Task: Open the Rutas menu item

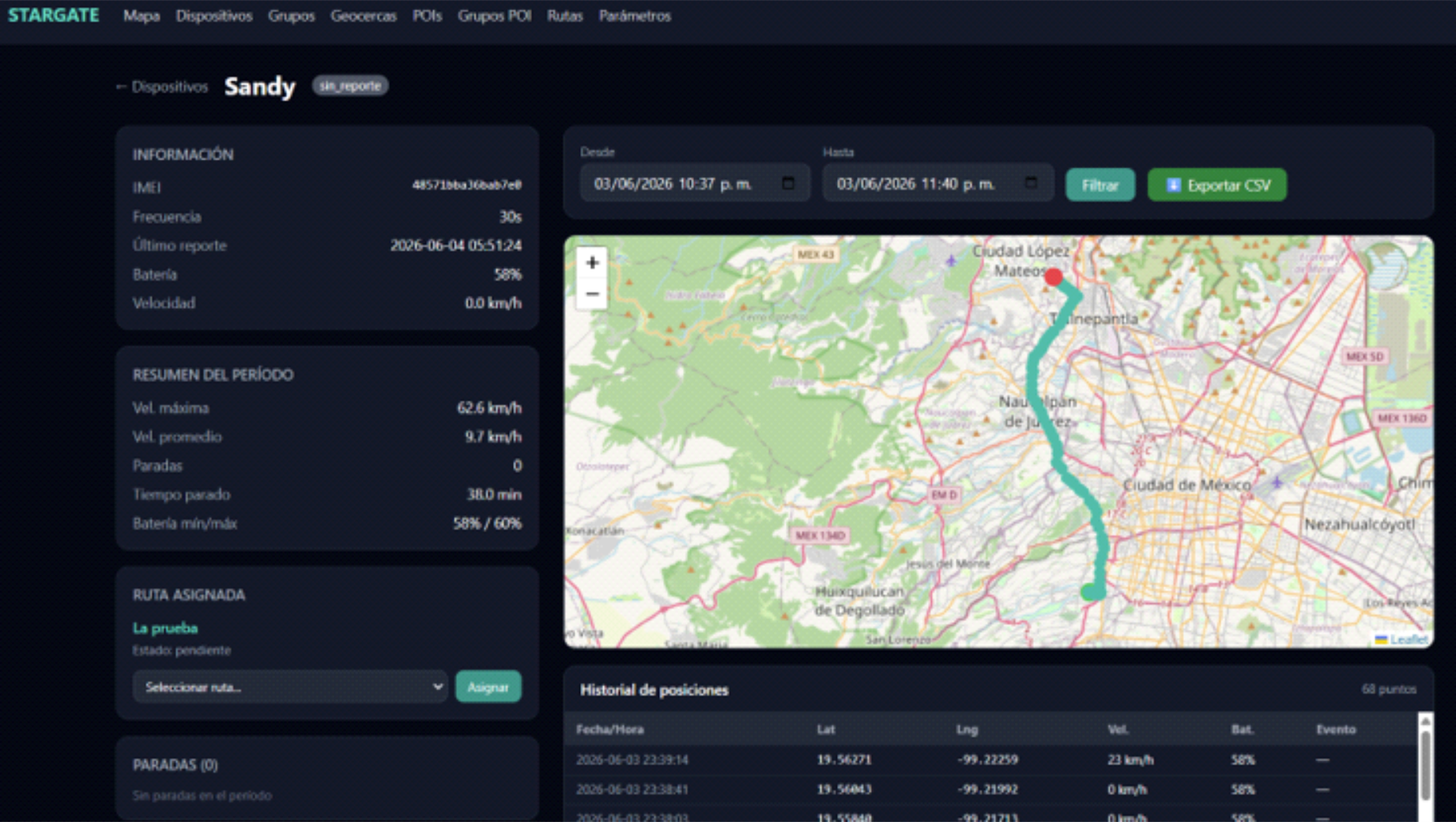Action: pyautogui.click(x=564, y=16)
